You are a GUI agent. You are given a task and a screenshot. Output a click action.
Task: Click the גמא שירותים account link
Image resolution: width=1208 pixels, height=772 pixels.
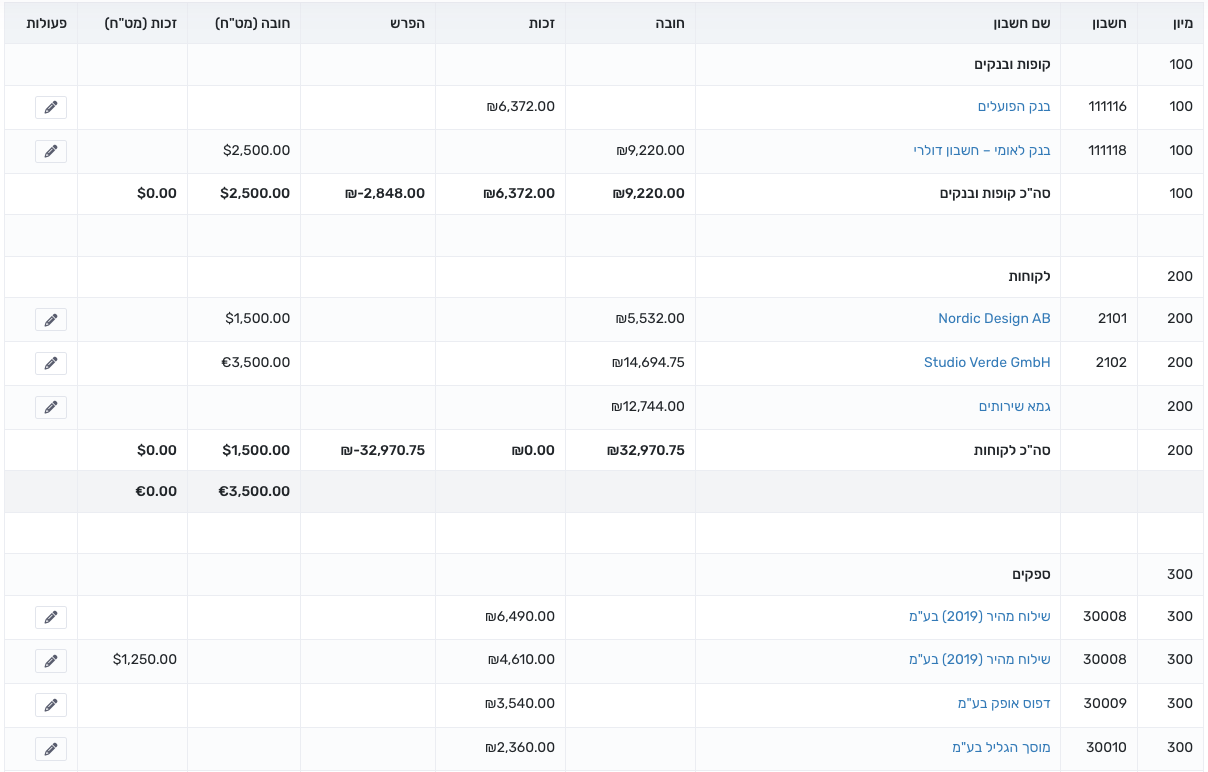1015,407
